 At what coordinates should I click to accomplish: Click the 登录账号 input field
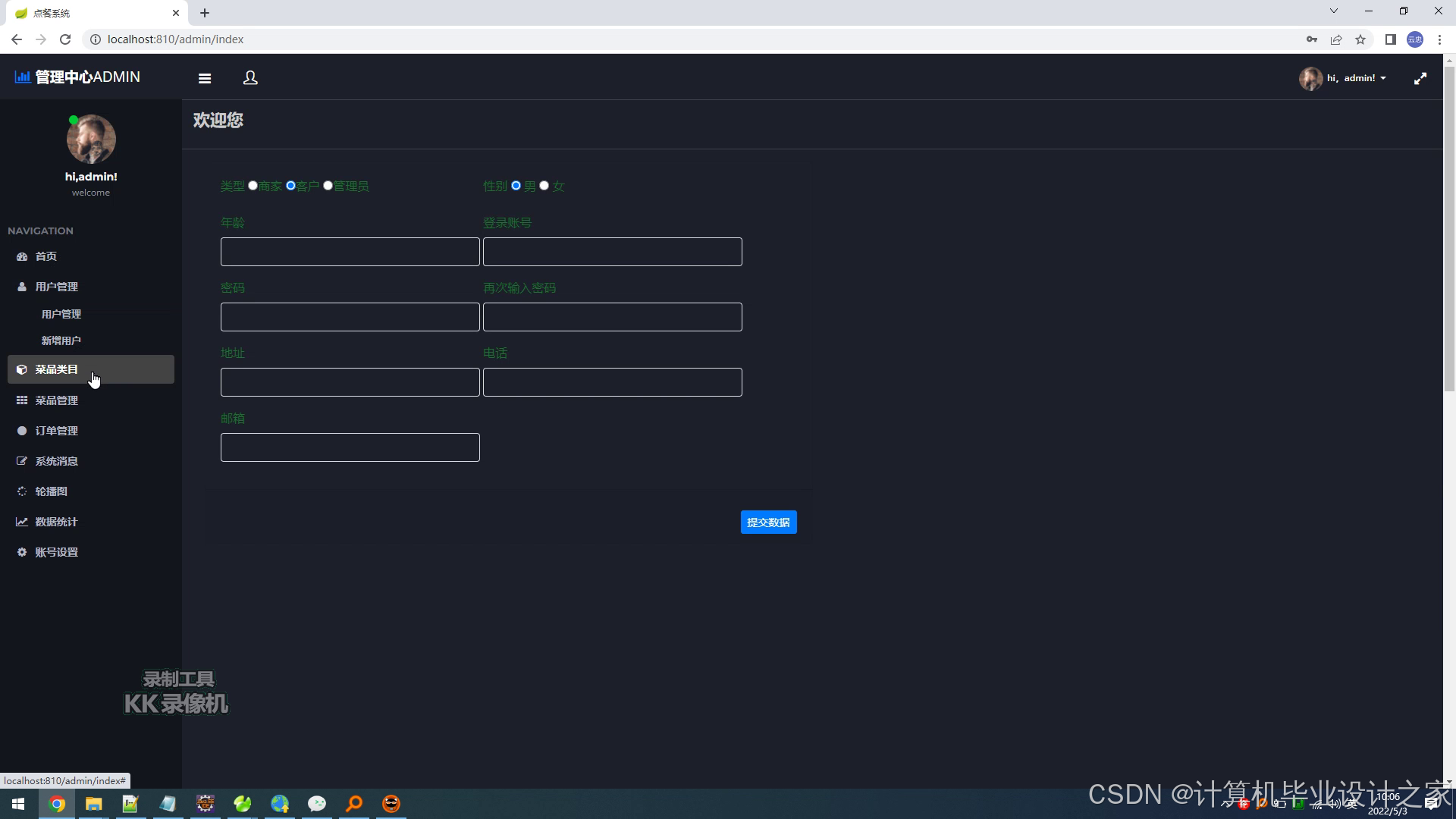[613, 252]
